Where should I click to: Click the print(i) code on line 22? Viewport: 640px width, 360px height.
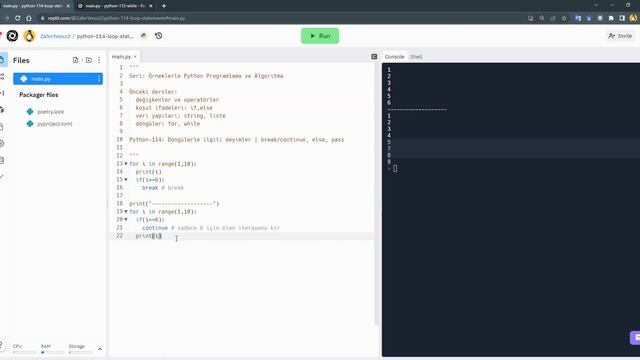(x=149, y=236)
